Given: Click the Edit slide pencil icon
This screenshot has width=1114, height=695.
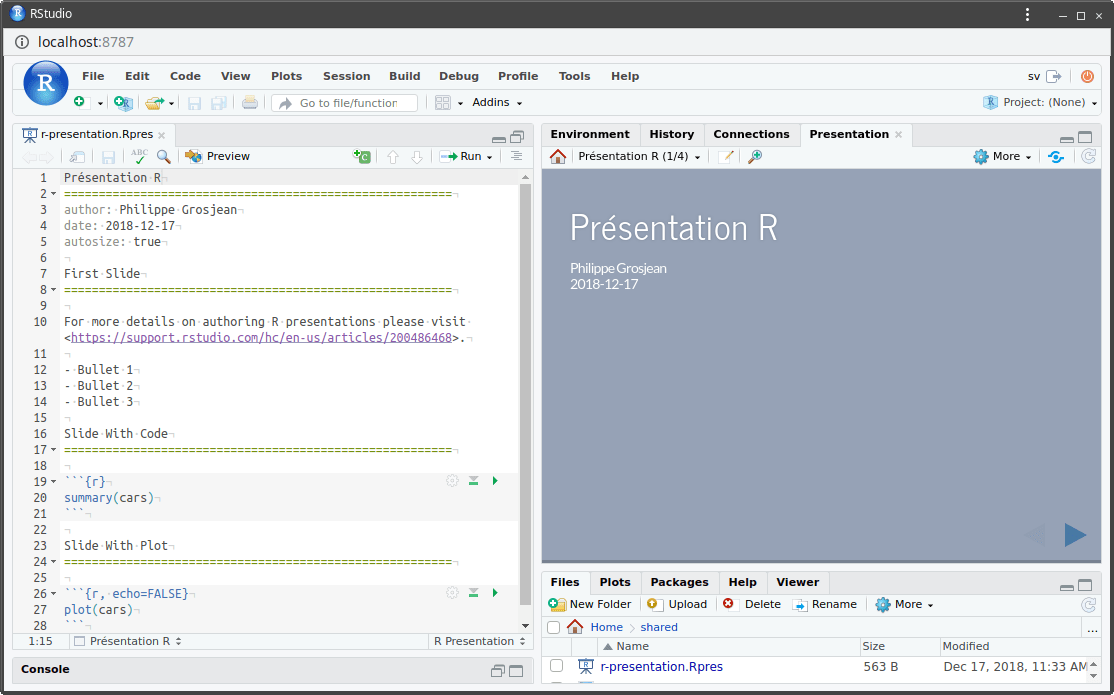Looking at the screenshot, I should point(725,156).
